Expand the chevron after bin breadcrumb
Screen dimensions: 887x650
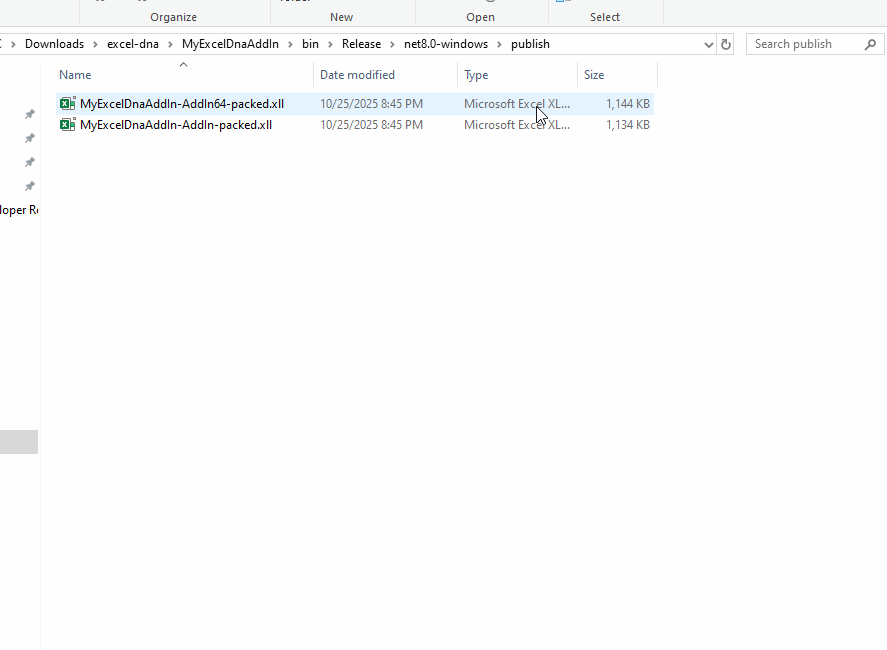point(331,44)
